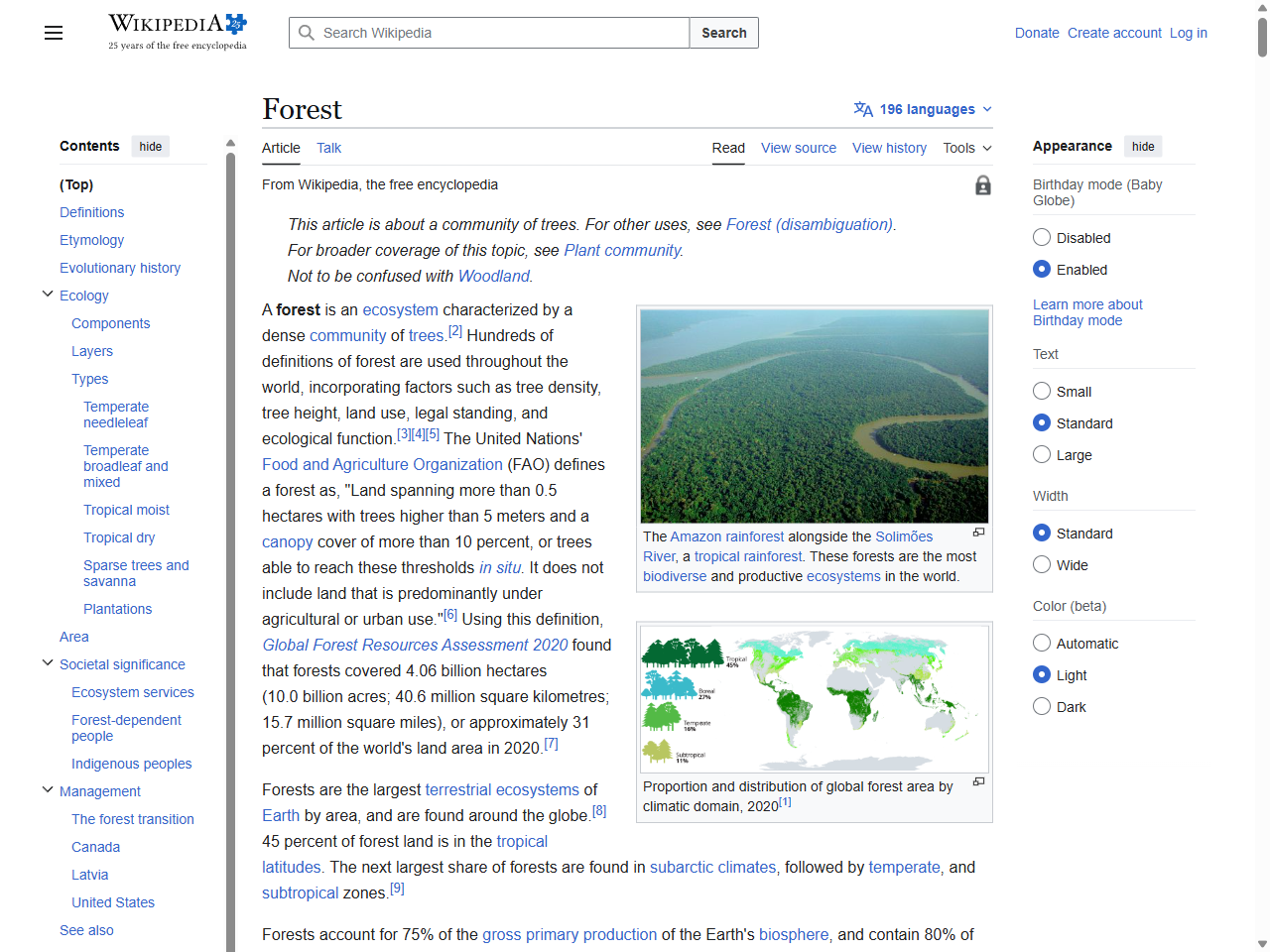Set color to Automatic
Viewport: 1270px width, 952px height.
pos(1042,643)
